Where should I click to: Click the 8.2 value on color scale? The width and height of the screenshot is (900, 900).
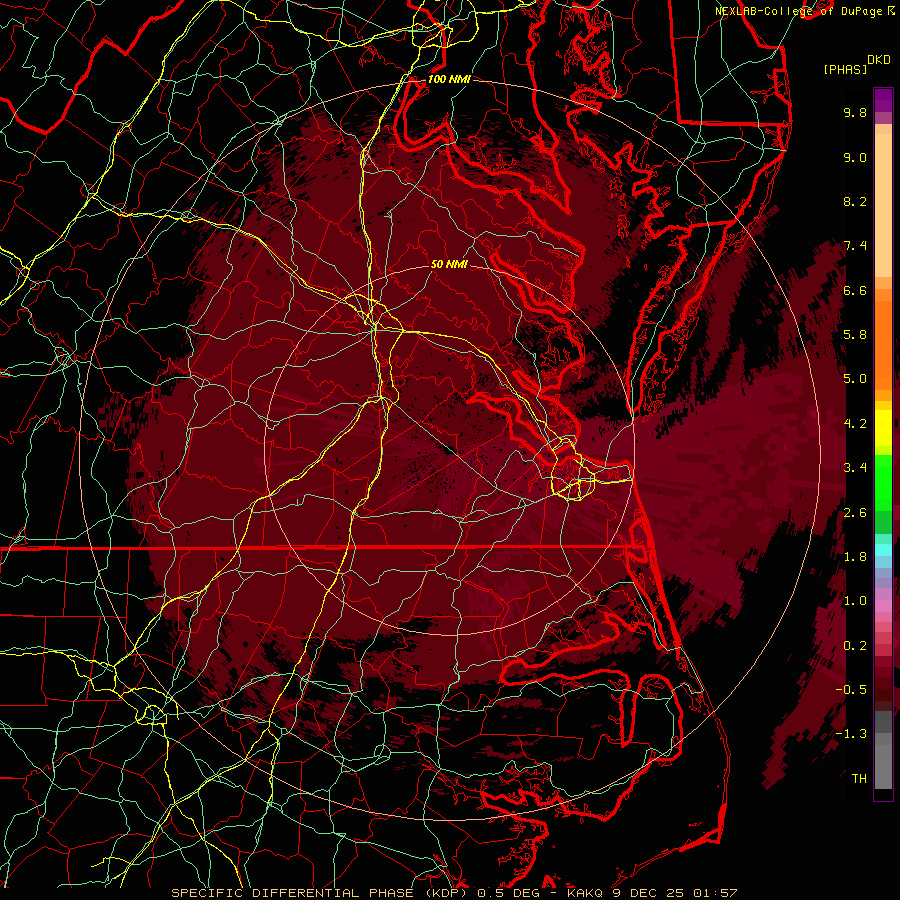click(x=855, y=201)
